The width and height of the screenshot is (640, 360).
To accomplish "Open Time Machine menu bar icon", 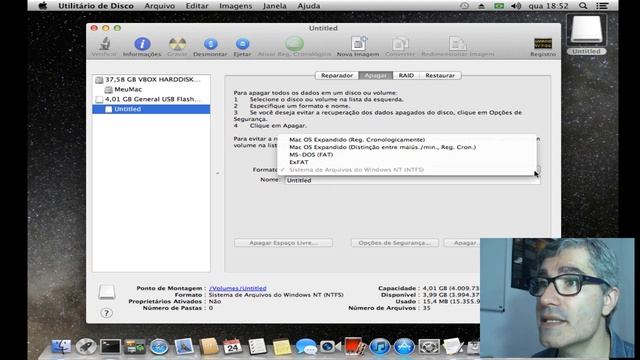I will pos(464,6).
